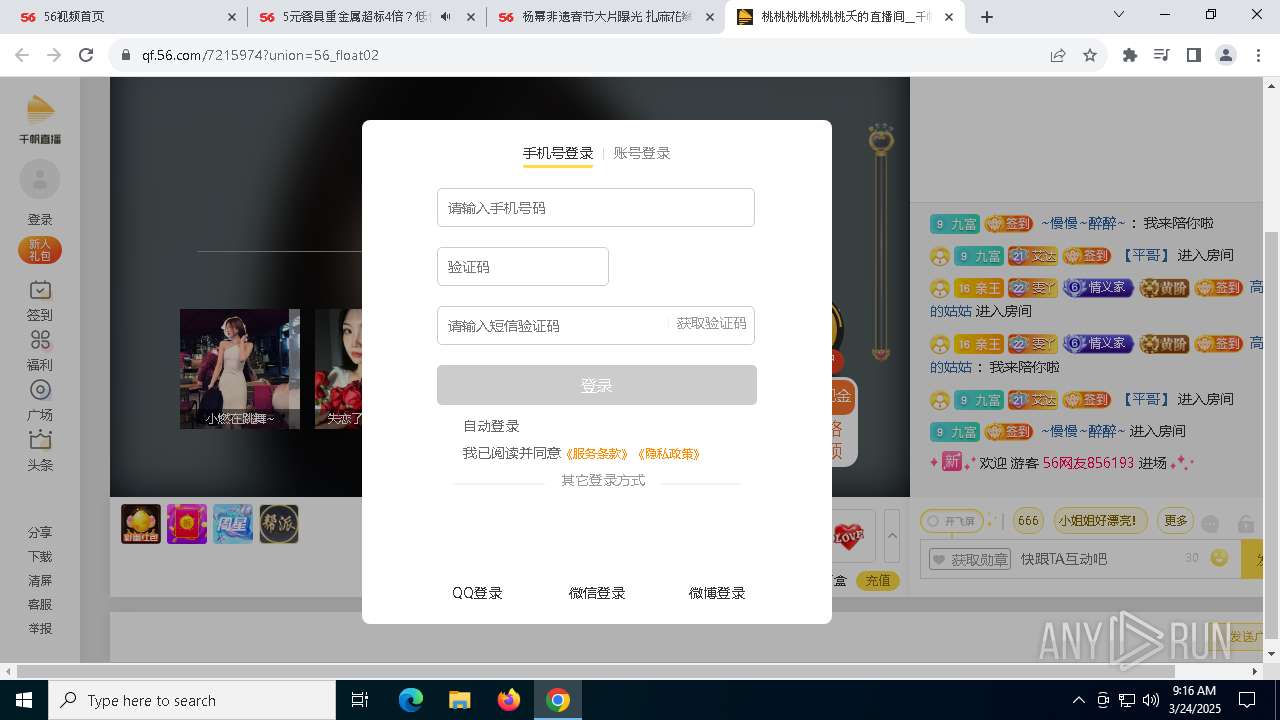Open File Explorer from taskbar

[x=459, y=700]
